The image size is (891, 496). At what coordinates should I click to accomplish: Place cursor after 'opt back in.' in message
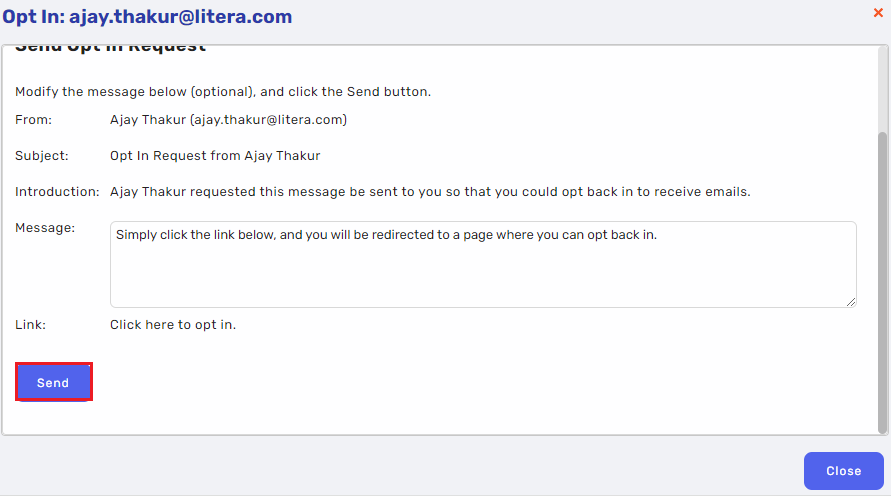(x=657, y=235)
